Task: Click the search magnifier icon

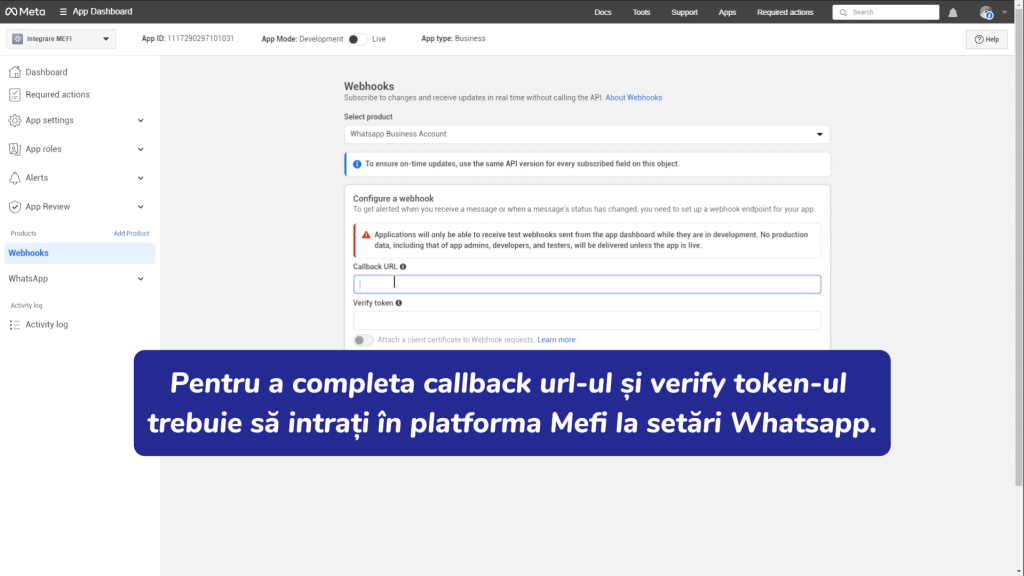Action: click(843, 12)
